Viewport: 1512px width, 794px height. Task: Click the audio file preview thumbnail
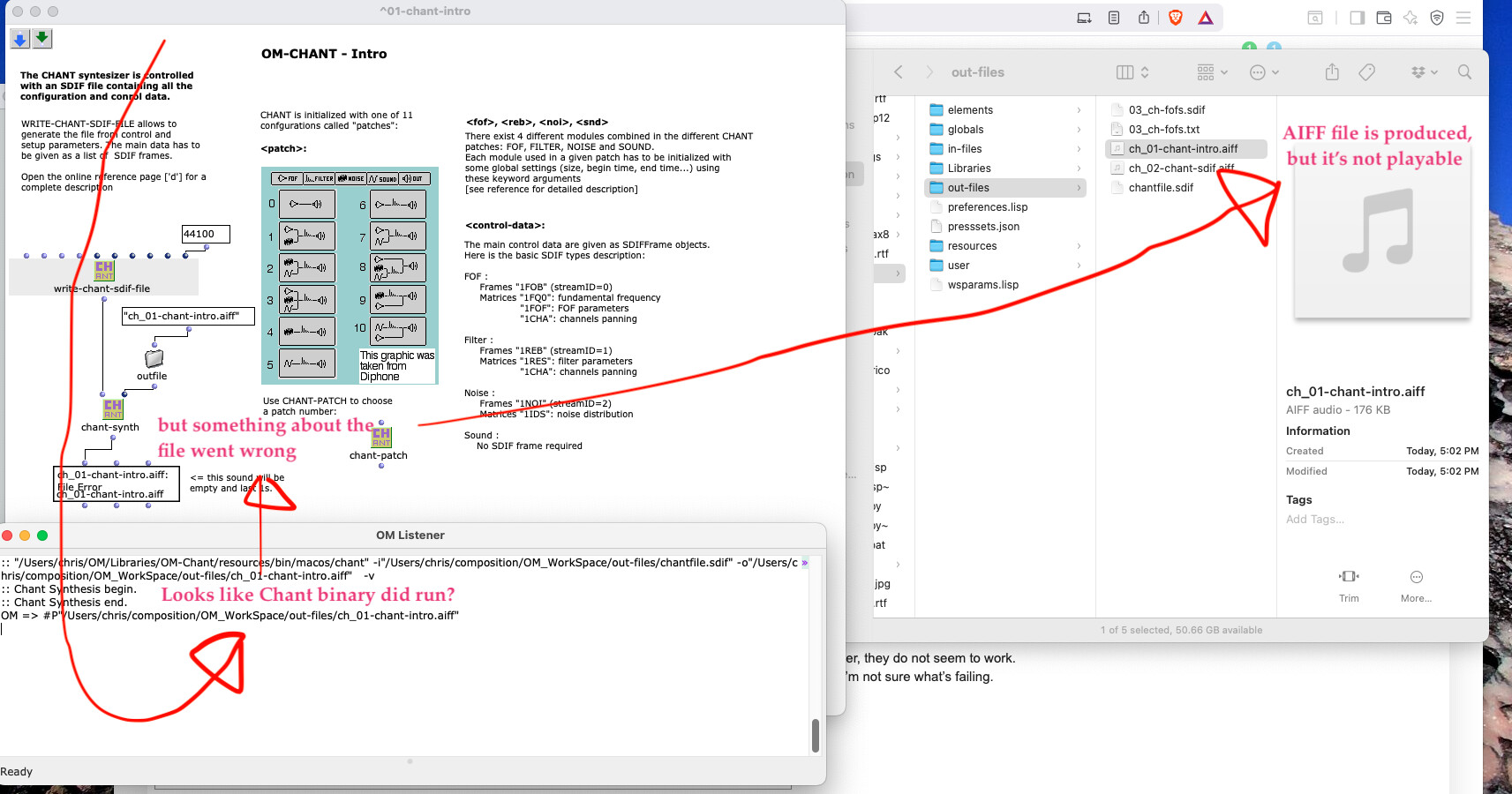click(x=1382, y=231)
